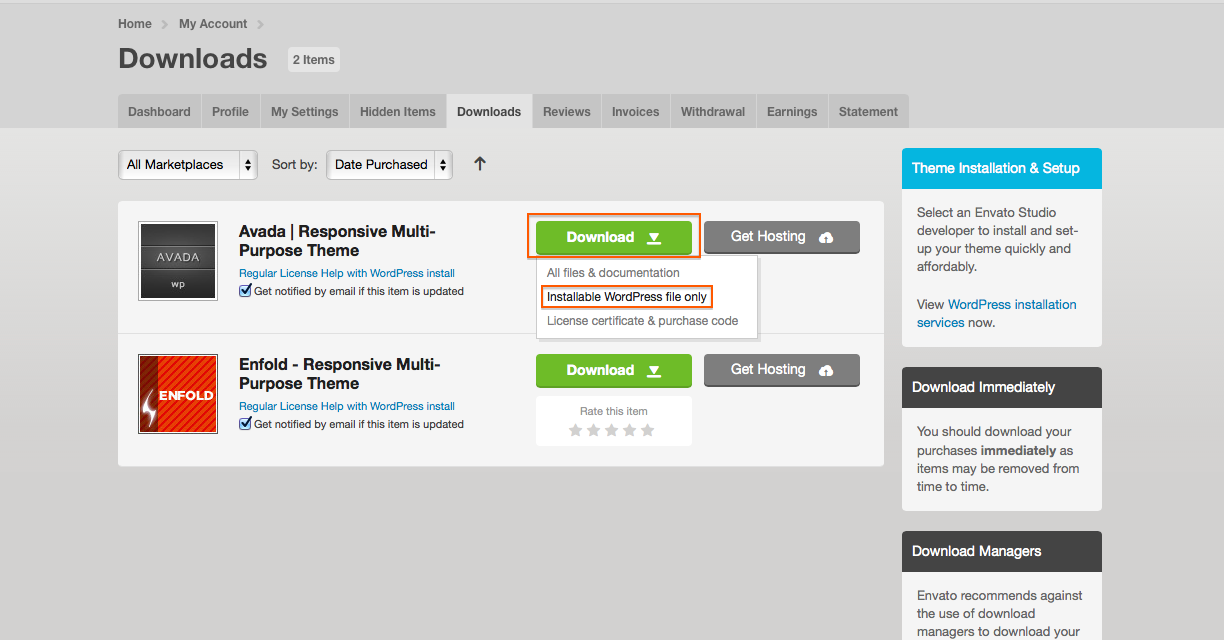This screenshot has height=640, width=1224.
Task: Uncheck Enfold email update notification checkbox
Action: (x=245, y=424)
